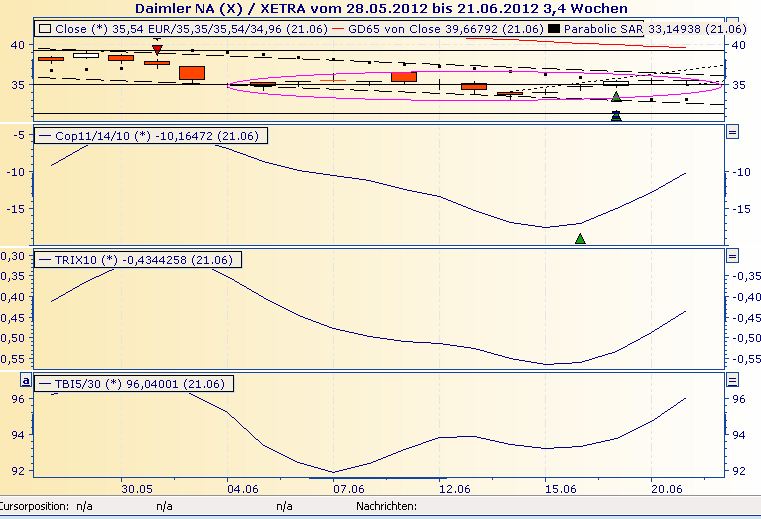761x519 pixels.
Task: Select the green buy triangle inside the price ellipse
Action: pos(616,97)
